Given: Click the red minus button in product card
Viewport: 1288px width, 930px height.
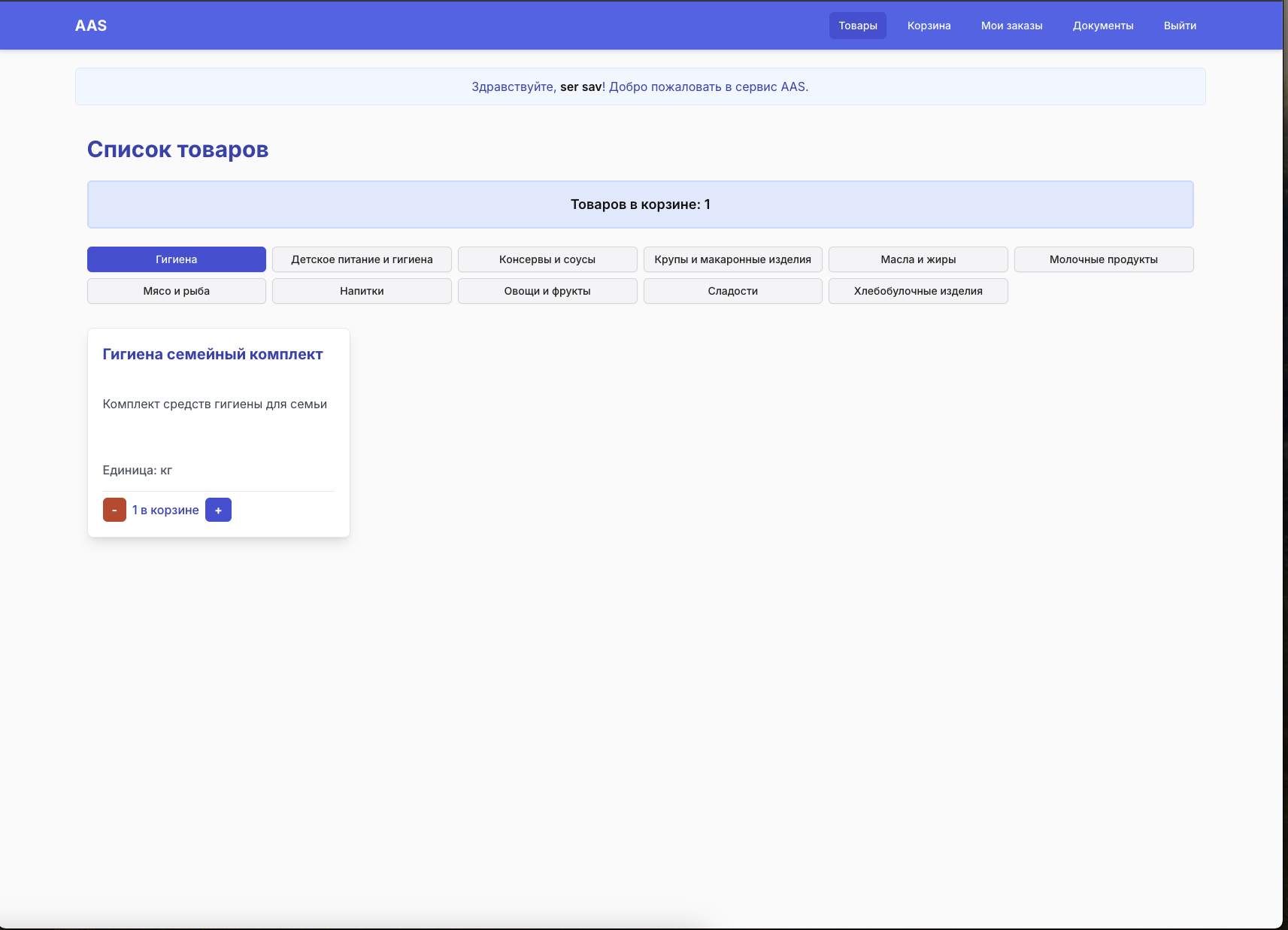Looking at the screenshot, I should (114, 510).
